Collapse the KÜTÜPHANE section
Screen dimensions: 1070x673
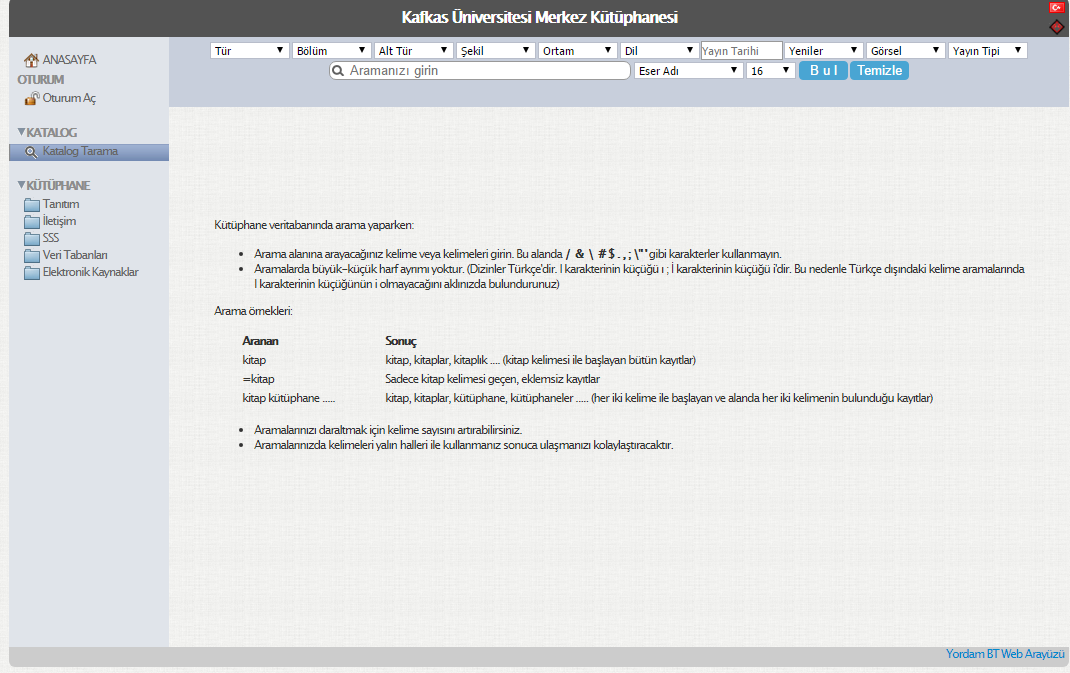click(x=22, y=185)
